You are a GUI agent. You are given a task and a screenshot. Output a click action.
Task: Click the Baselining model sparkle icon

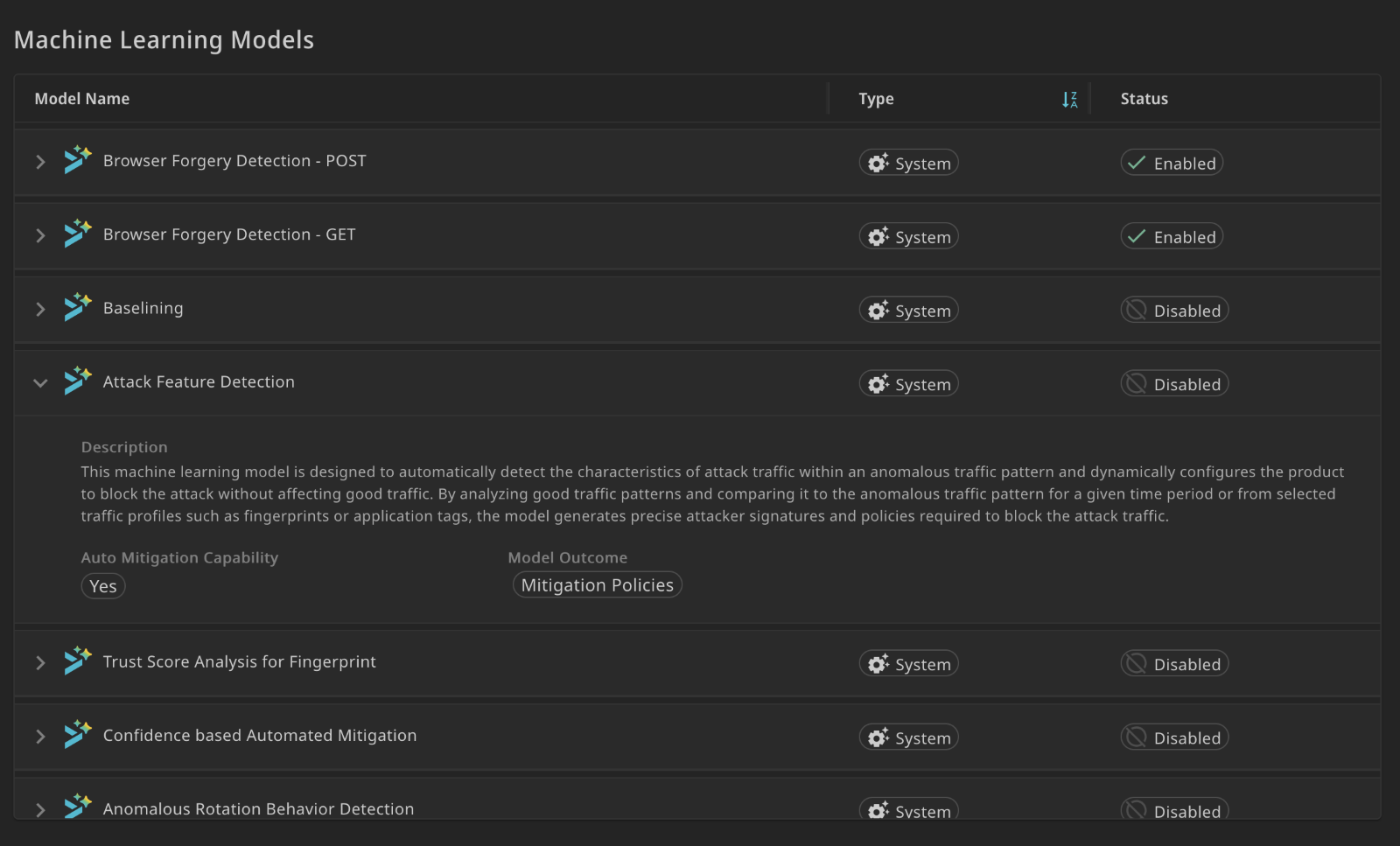(77, 307)
